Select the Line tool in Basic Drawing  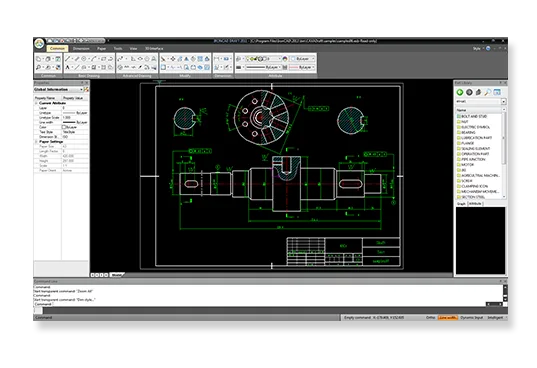[68, 59]
